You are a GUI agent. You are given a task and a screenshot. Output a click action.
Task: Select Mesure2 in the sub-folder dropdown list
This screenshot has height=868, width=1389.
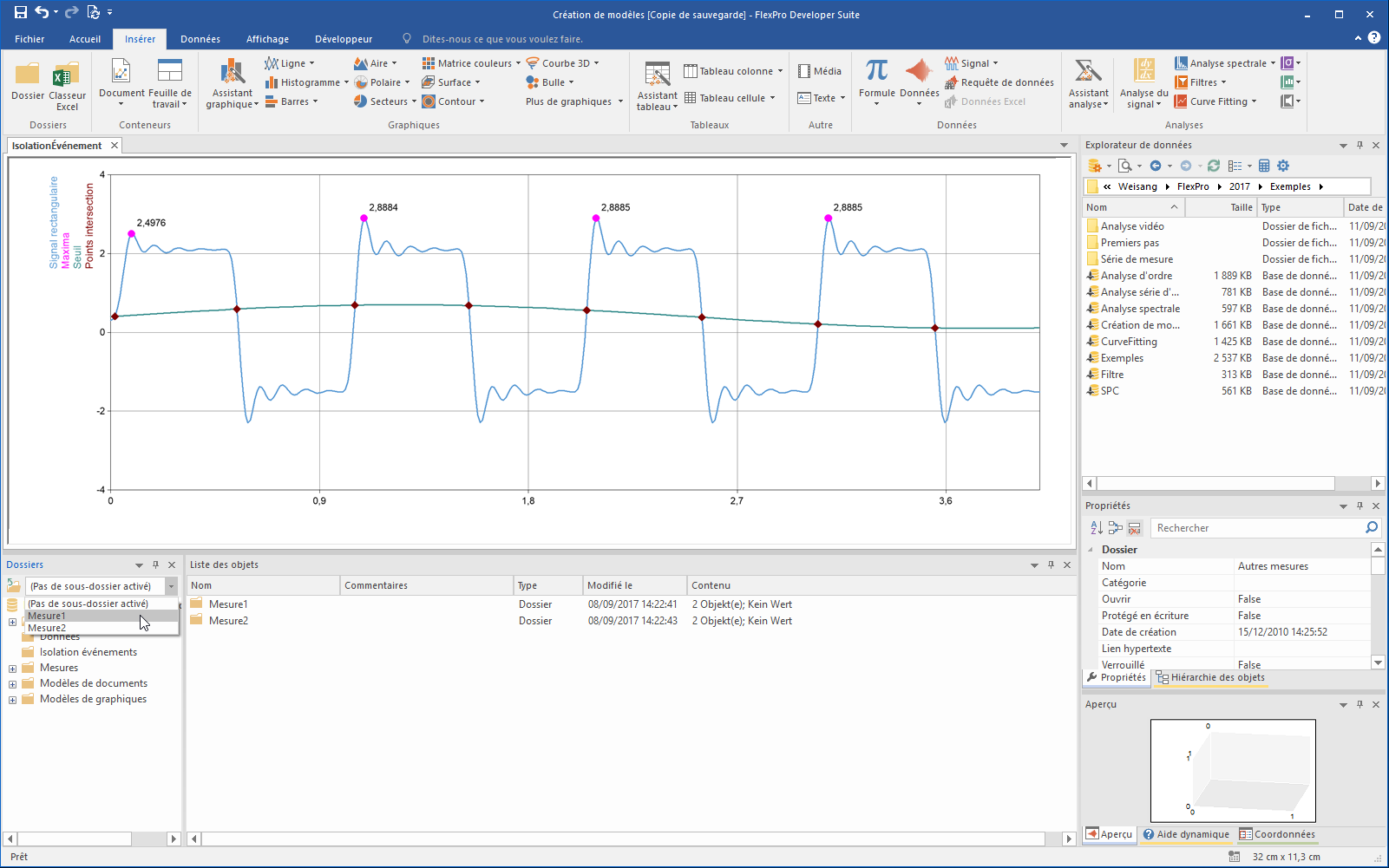(102, 628)
